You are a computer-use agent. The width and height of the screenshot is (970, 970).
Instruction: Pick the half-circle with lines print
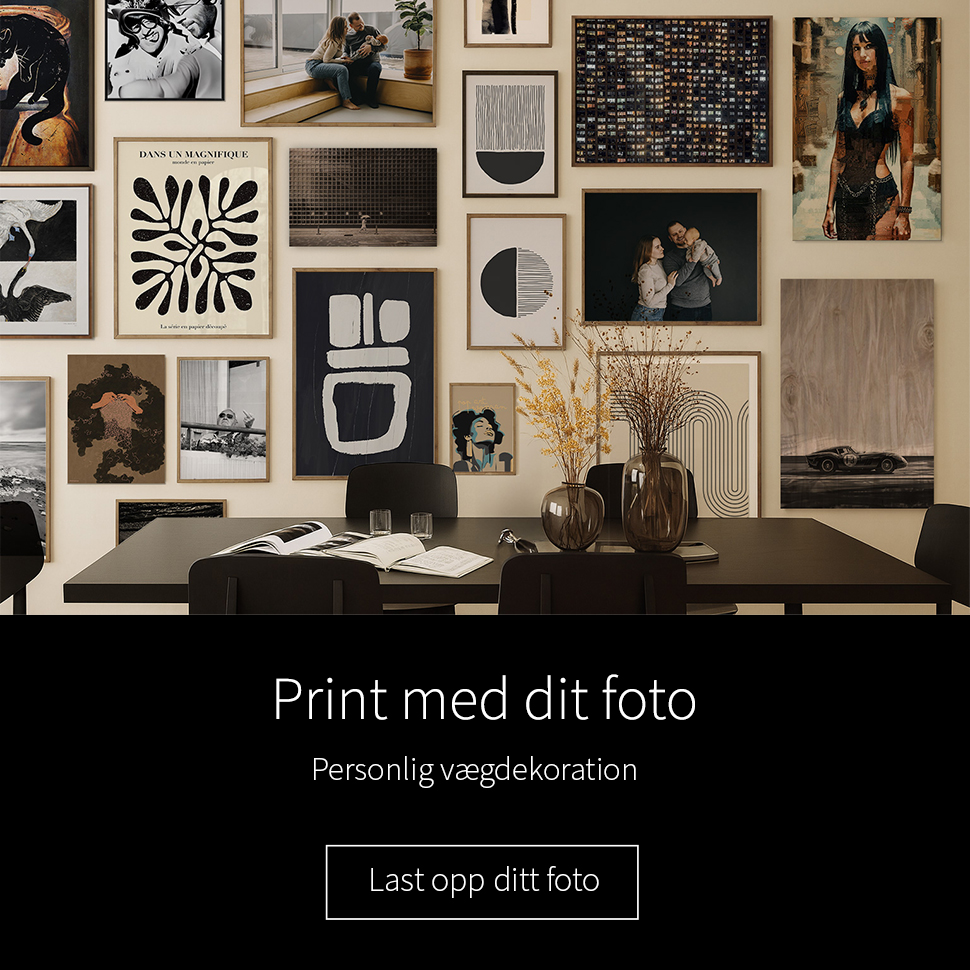[516, 281]
